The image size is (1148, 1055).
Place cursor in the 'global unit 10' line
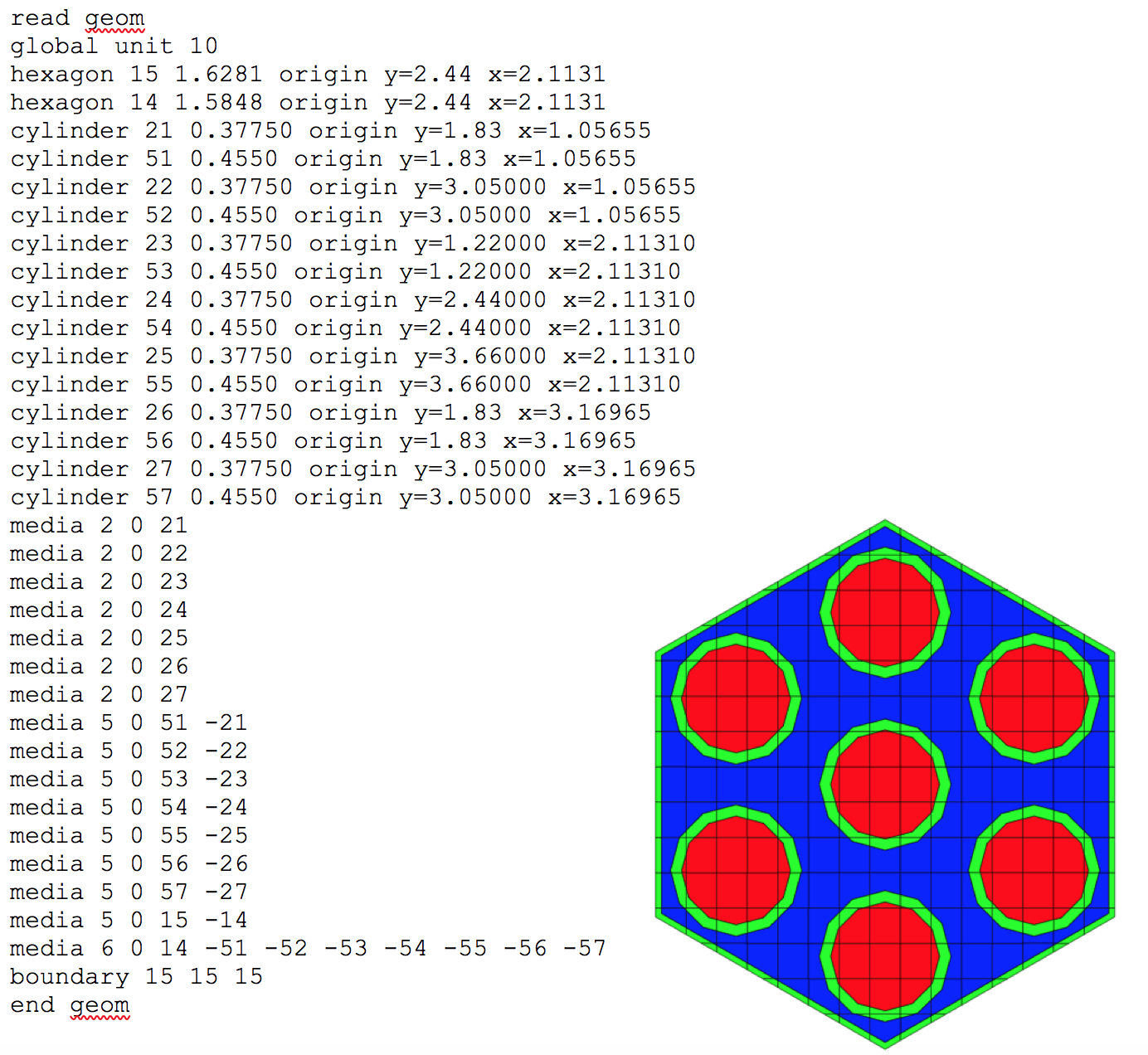[x=114, y=46]
